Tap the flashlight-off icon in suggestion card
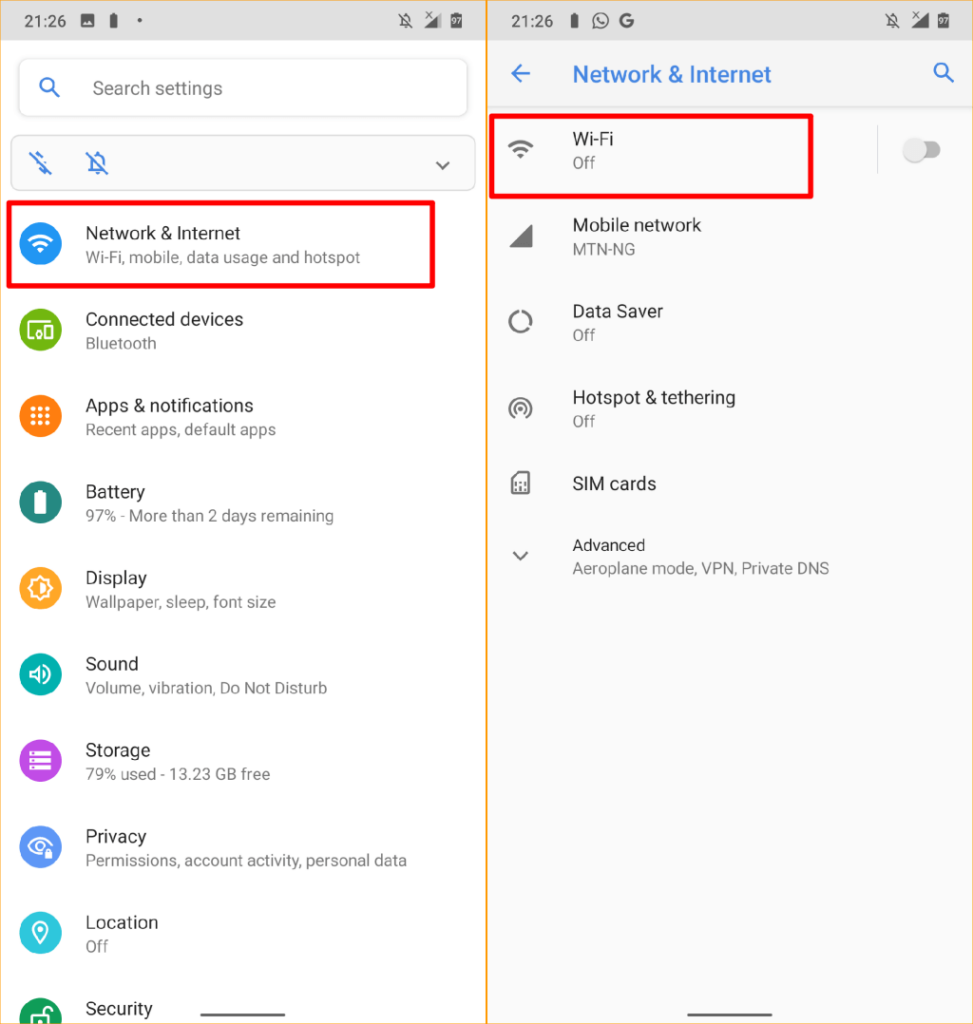 click(40, 163)
